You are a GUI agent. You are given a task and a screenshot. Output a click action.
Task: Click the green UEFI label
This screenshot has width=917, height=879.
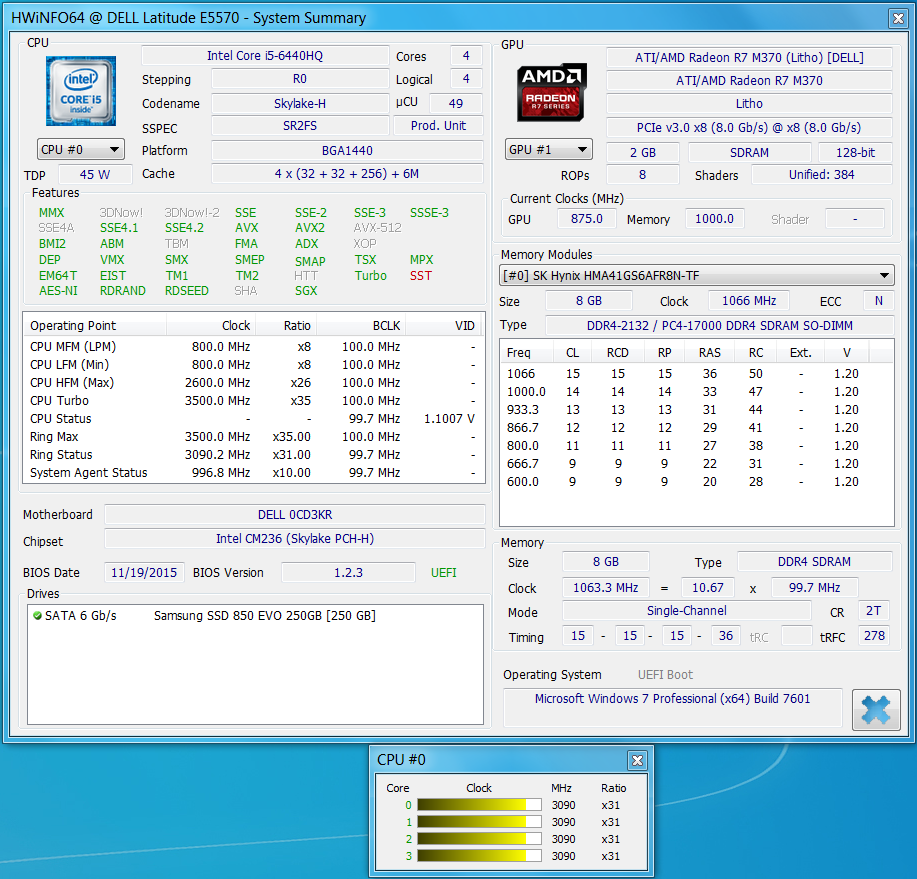tap(444, 573)
